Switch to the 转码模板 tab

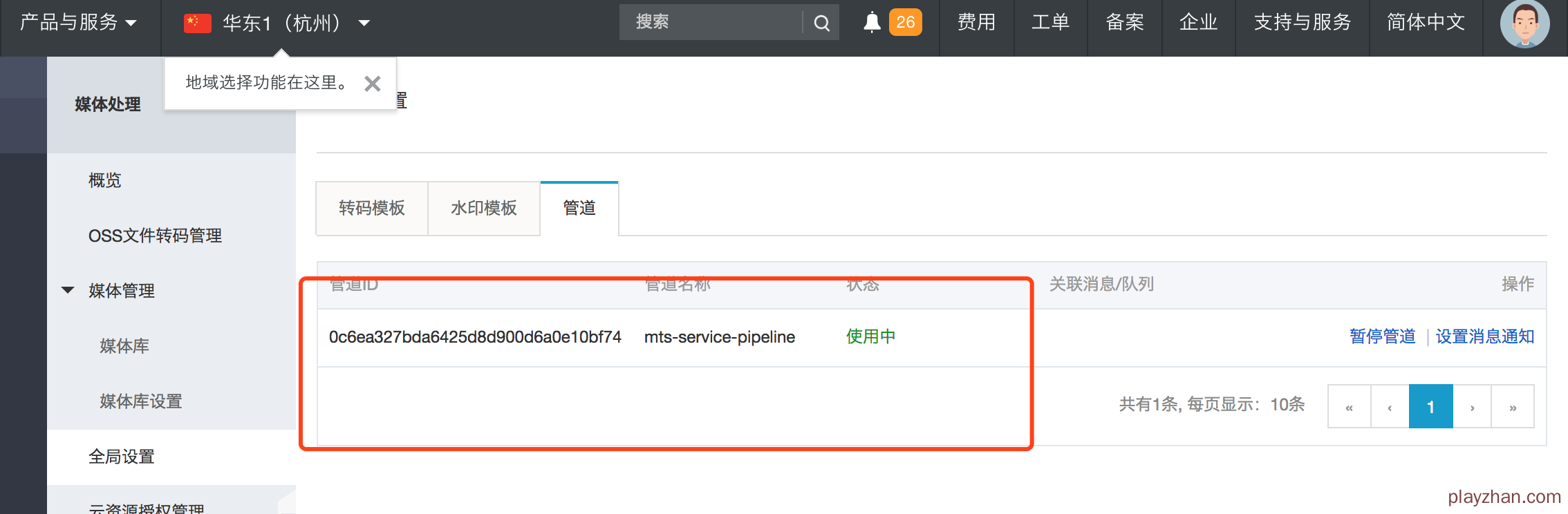372,208
